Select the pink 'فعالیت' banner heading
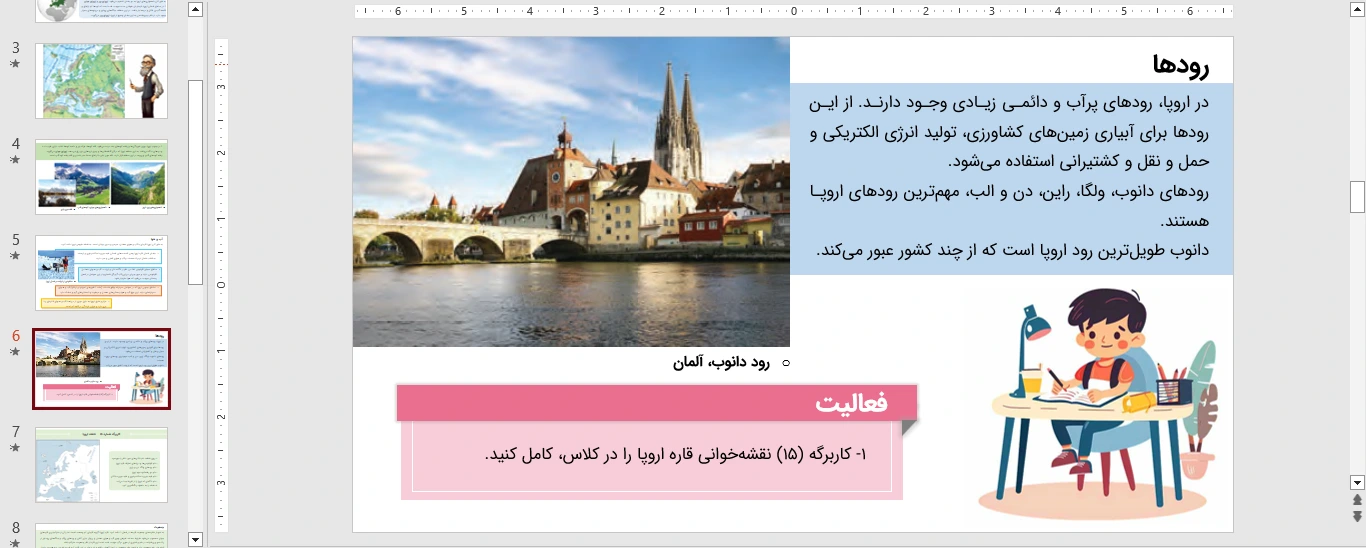The image size is (1366, 548). [657, 402]
